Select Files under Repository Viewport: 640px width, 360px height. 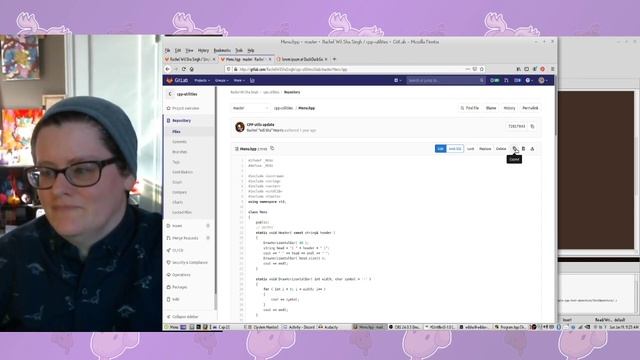click(176, 131)
